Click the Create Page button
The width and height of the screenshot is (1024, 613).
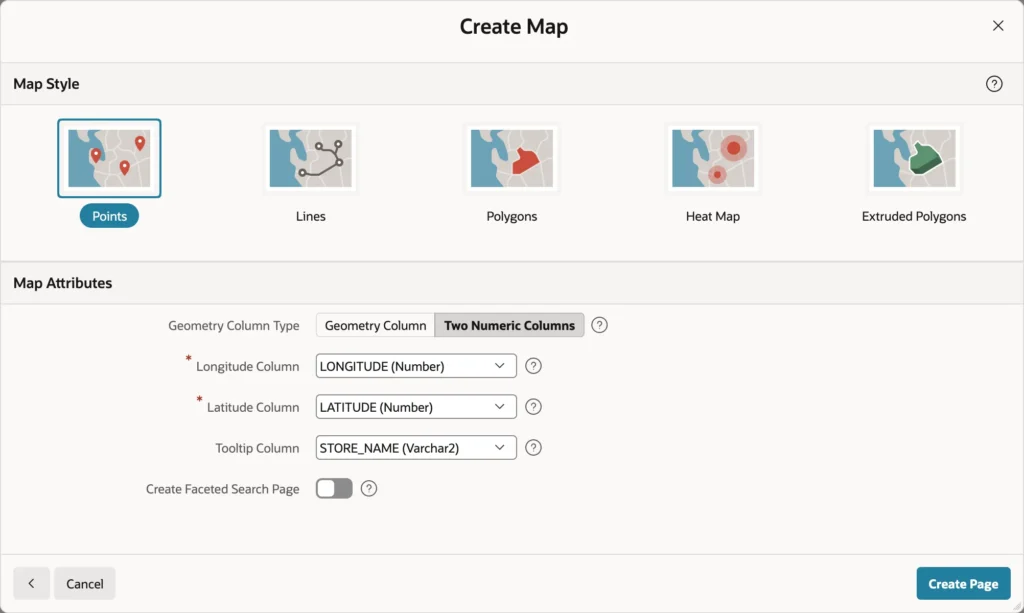[x=963, y=584]
